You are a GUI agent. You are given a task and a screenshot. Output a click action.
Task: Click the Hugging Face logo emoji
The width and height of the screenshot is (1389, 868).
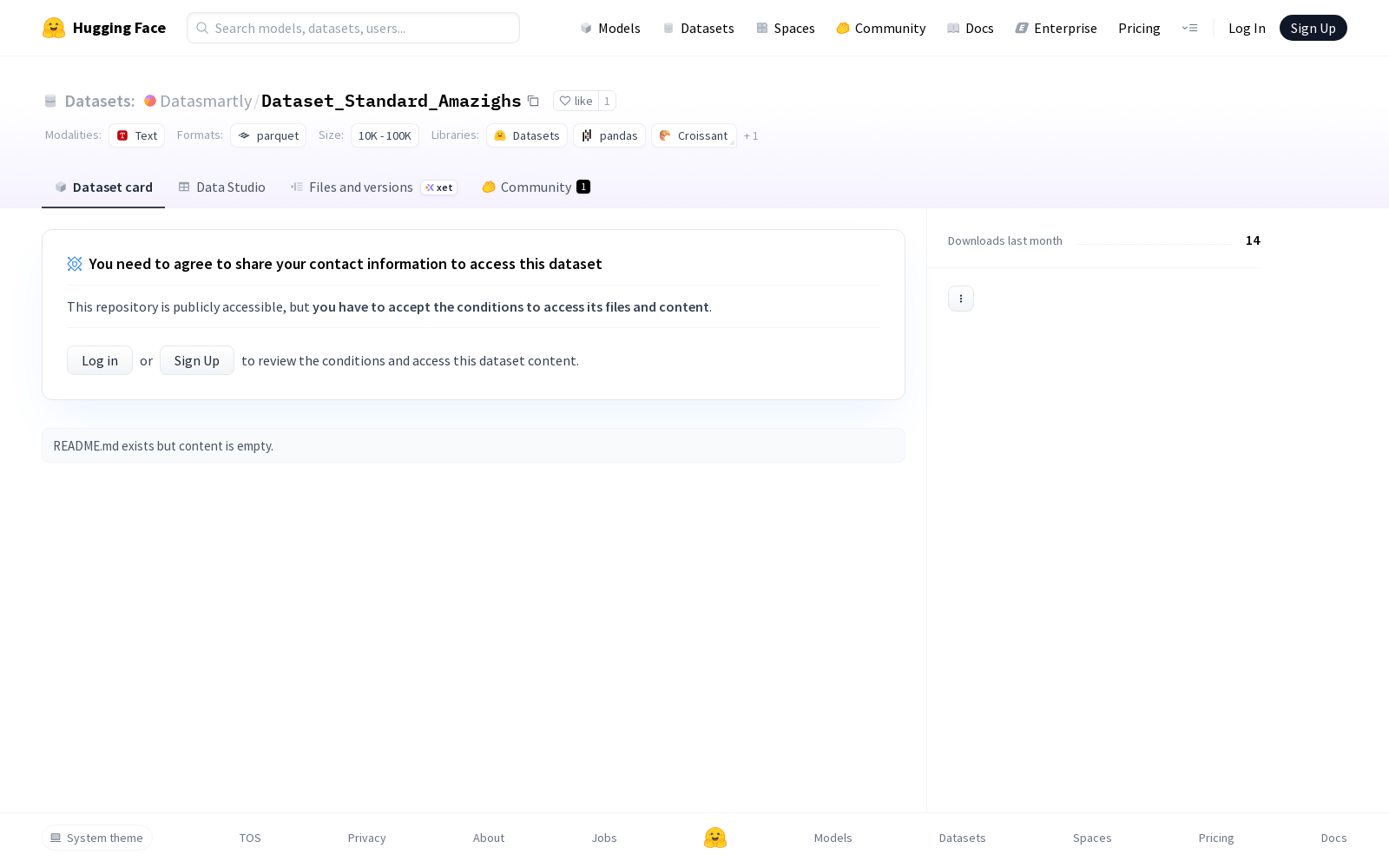pos(54,28)
